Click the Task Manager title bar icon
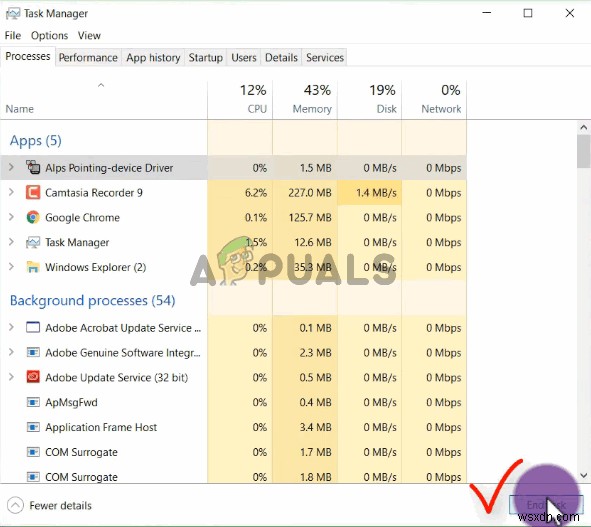591x527 pixels. coord(13,14)
